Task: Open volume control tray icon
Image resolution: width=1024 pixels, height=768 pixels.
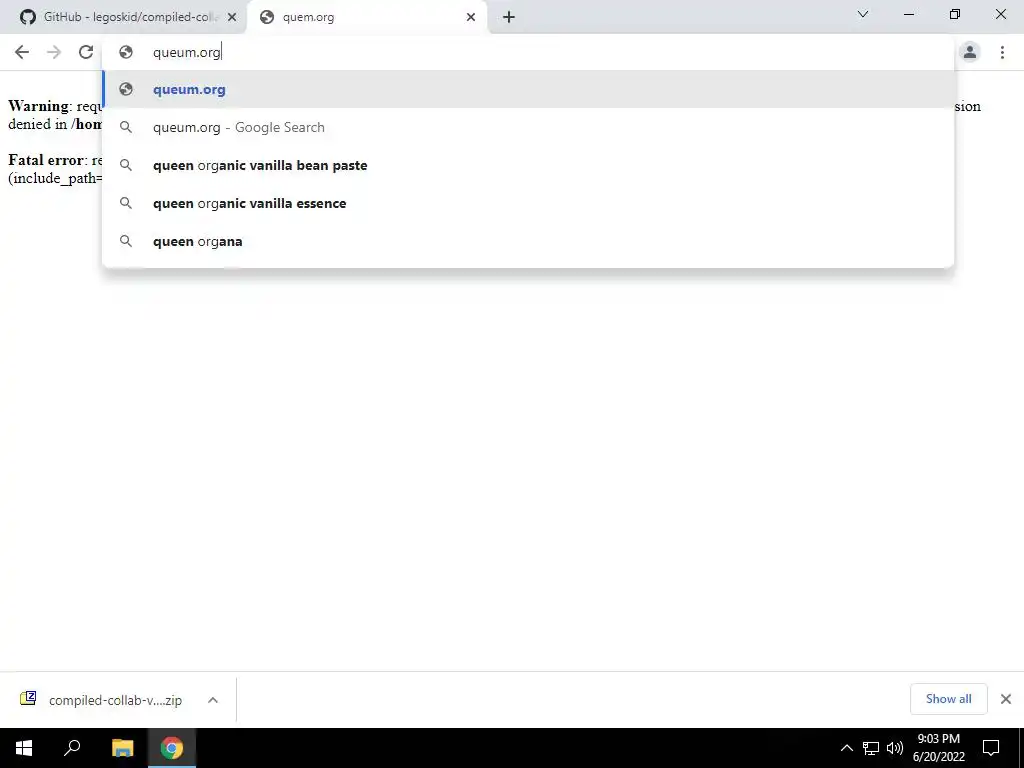Action: [x=895, y=748]
